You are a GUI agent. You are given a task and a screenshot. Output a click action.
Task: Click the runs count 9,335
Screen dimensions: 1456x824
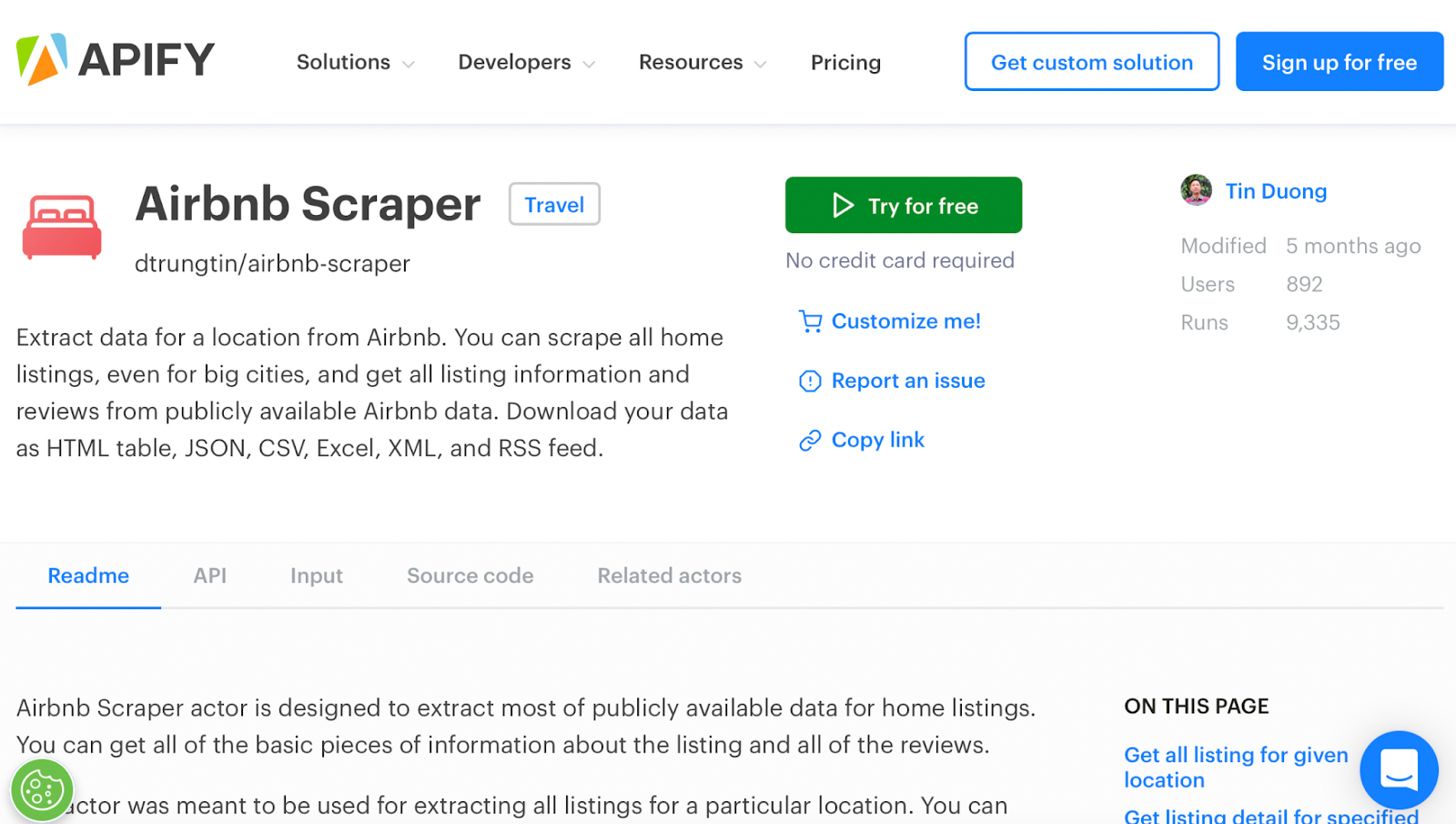click(1313, 322)
